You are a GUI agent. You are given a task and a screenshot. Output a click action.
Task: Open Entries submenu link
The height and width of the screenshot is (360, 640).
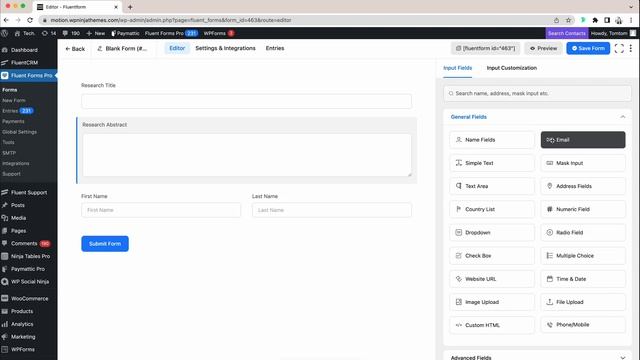click(10, 111)
